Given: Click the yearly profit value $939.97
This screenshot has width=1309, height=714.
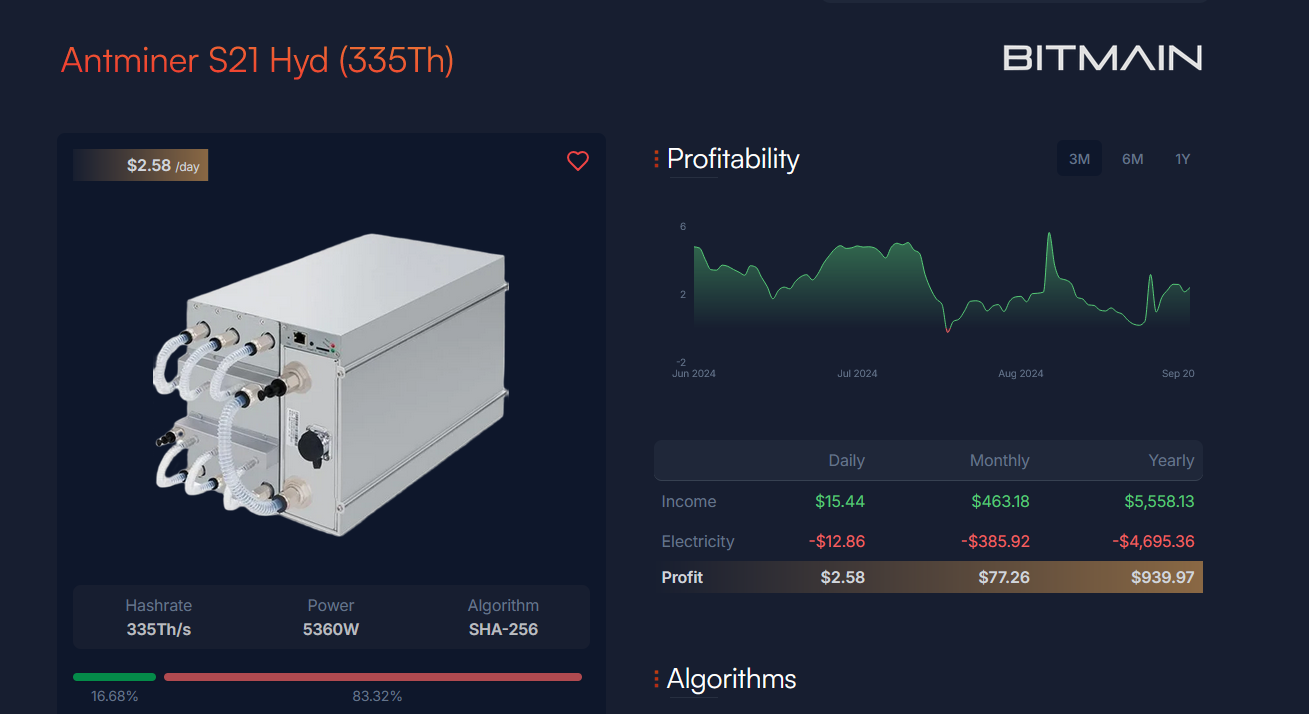Looking at the screenshot, I should pos(1162,578).
